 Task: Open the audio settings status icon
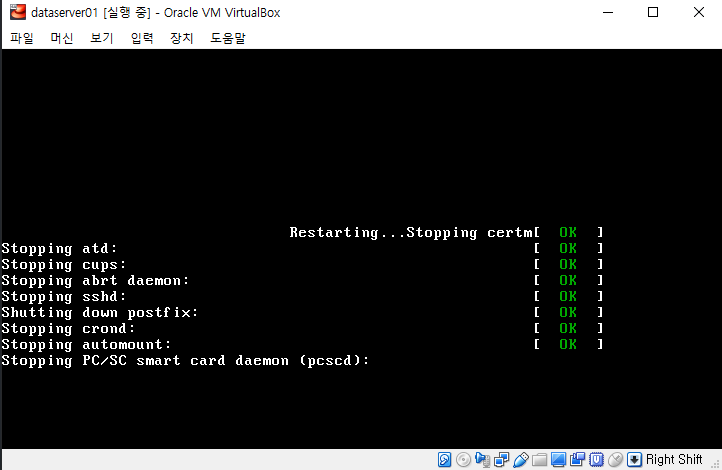483,459
